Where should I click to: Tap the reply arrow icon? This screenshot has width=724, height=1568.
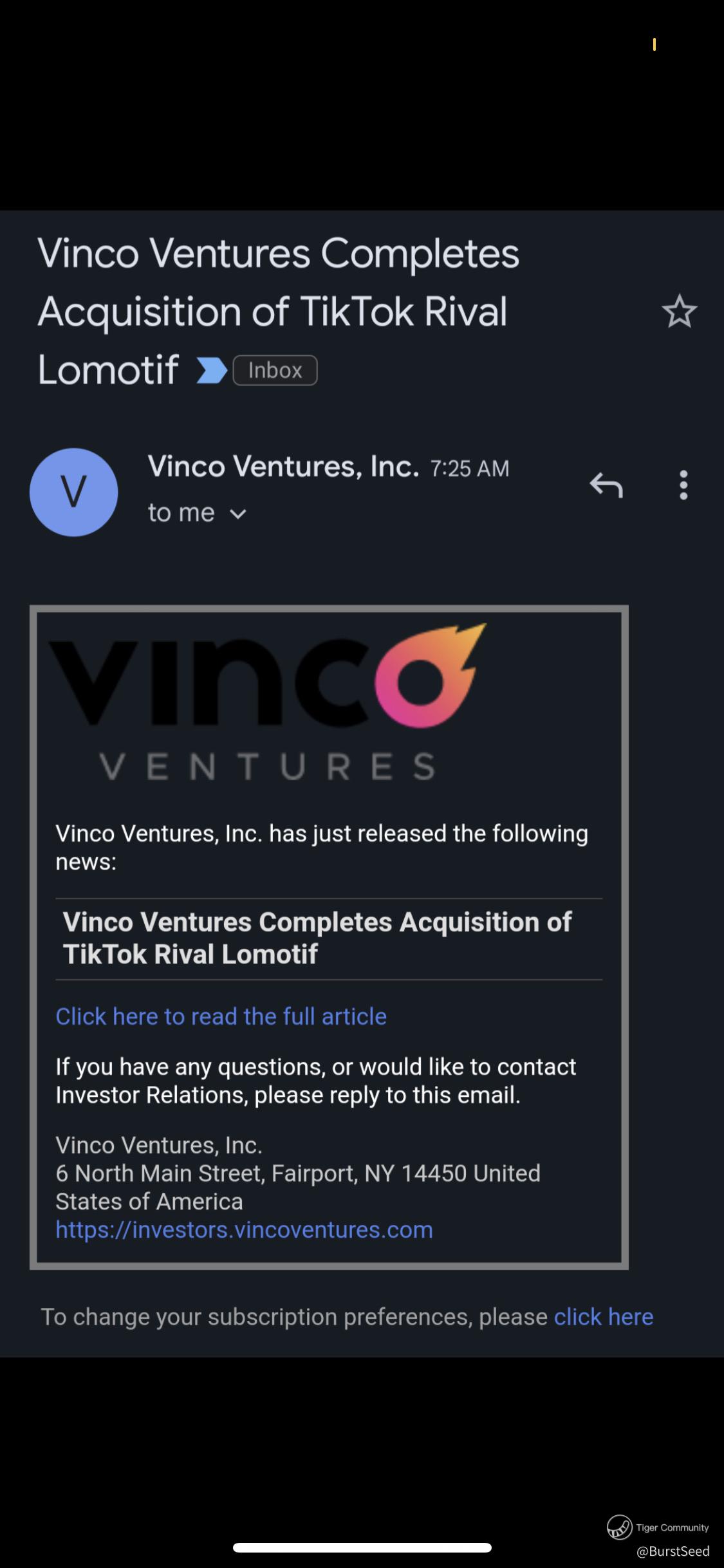tap(606, 485)
